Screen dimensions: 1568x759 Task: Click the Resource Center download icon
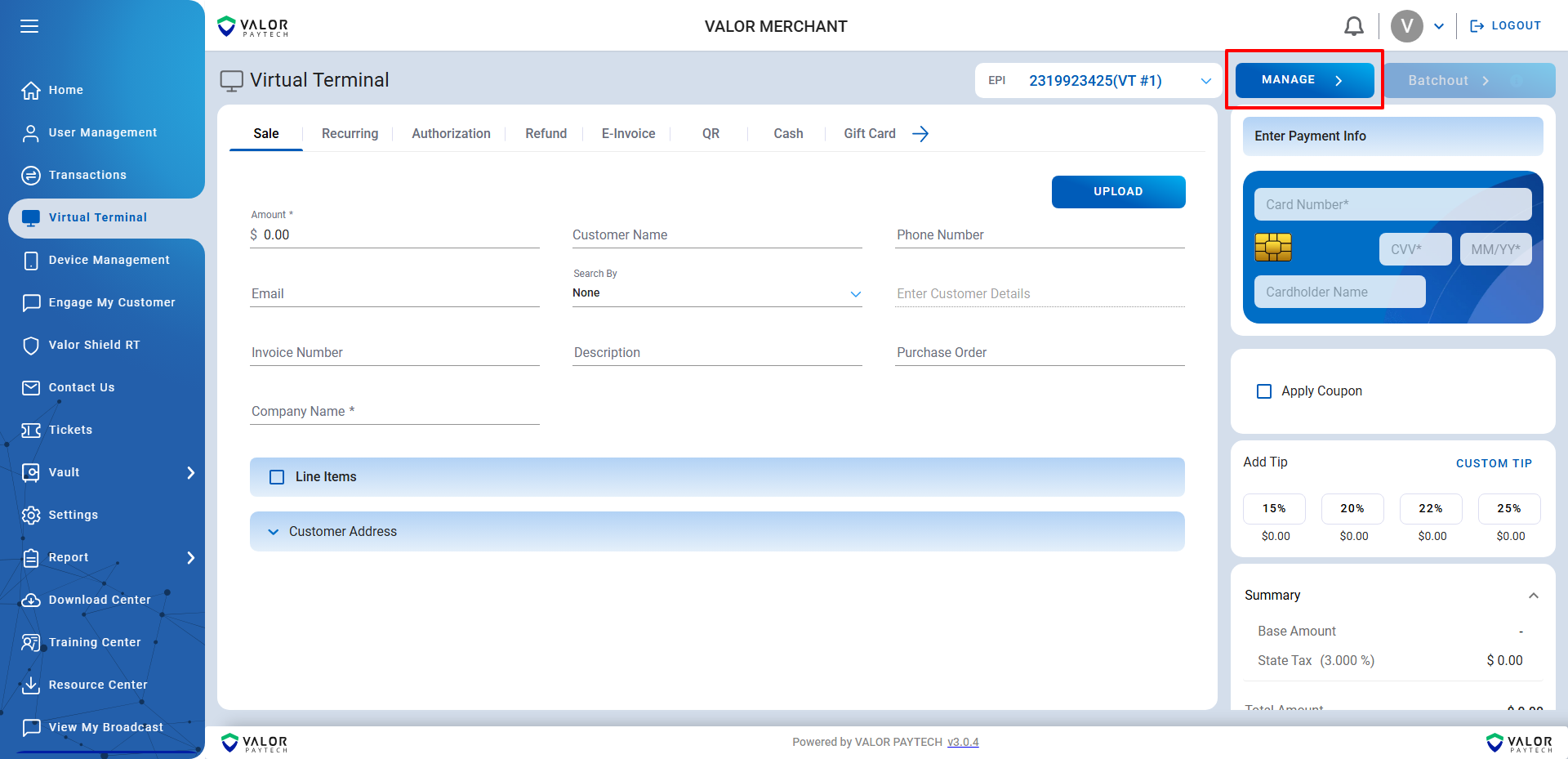(x=31, y=685)
